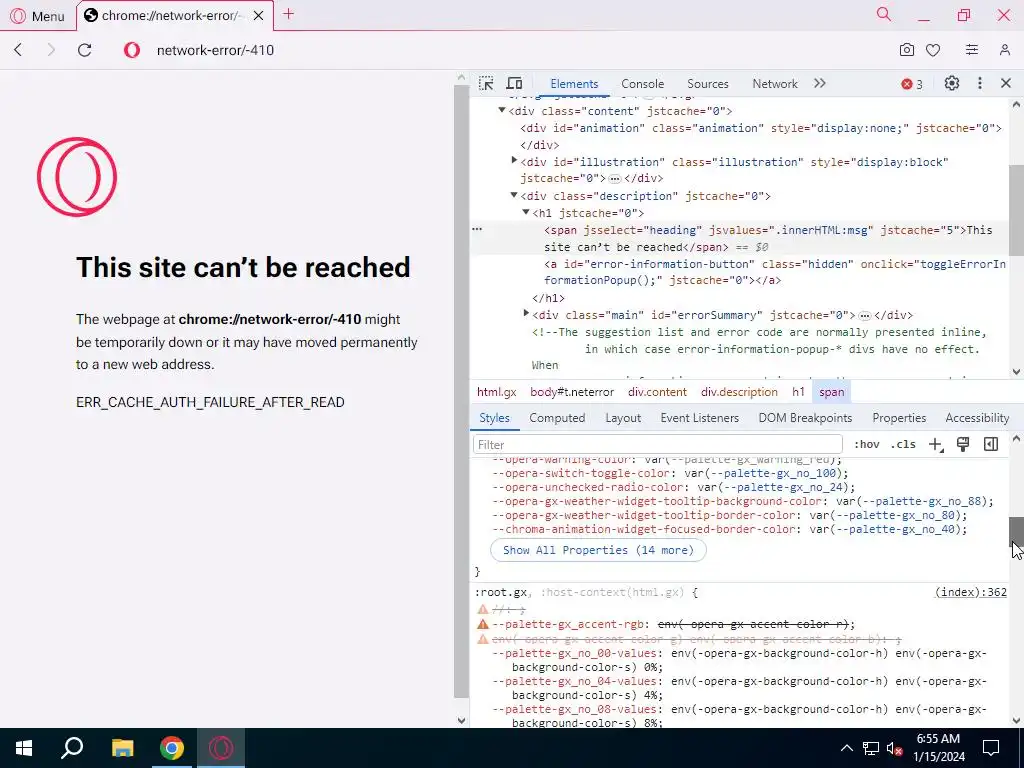Close the network-error browser tab
This screenshot has width=1024, height=768.
[259, 16]
